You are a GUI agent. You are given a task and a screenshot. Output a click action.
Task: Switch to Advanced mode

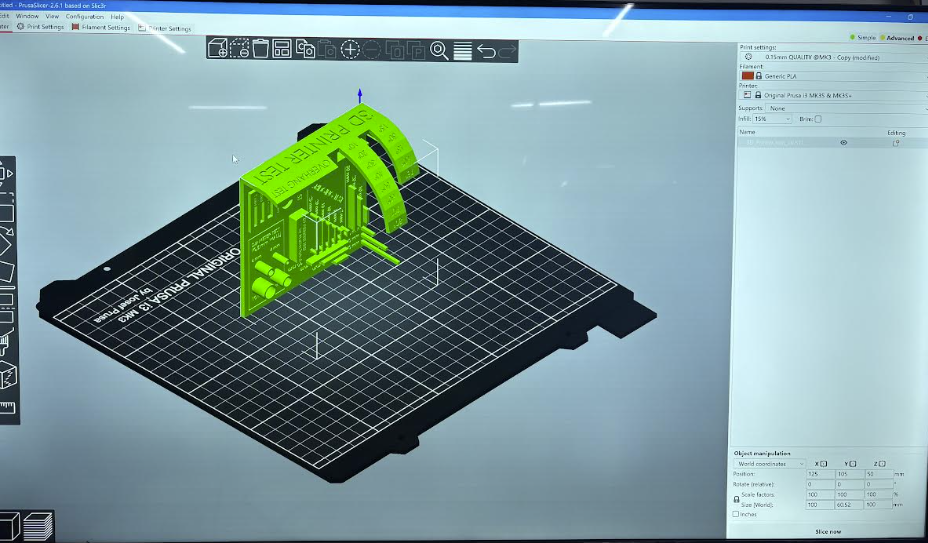pos(897,38)
